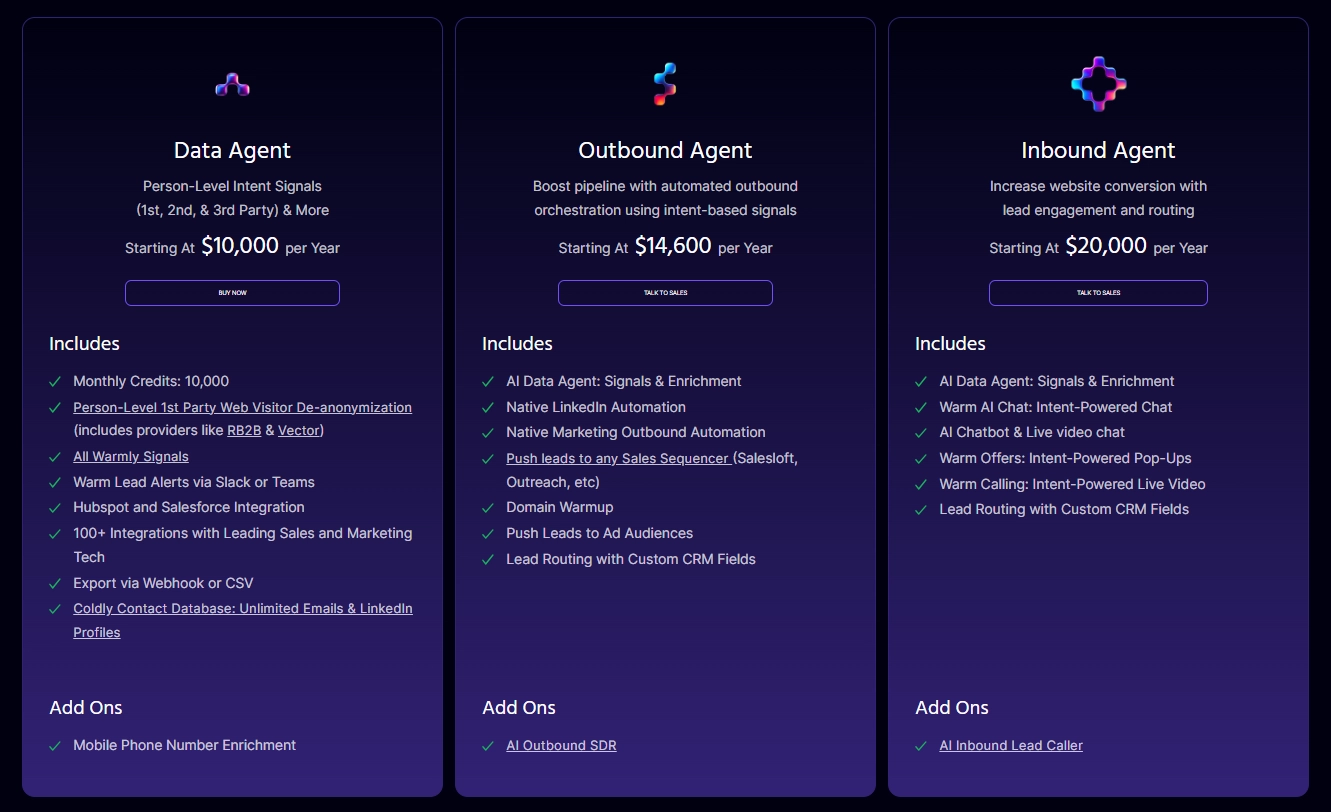Screen dimensions: 1331x812
Task: Click checkmark beside Warm Calling: Intent-Powered Live Video
Action: click(921, 484)
